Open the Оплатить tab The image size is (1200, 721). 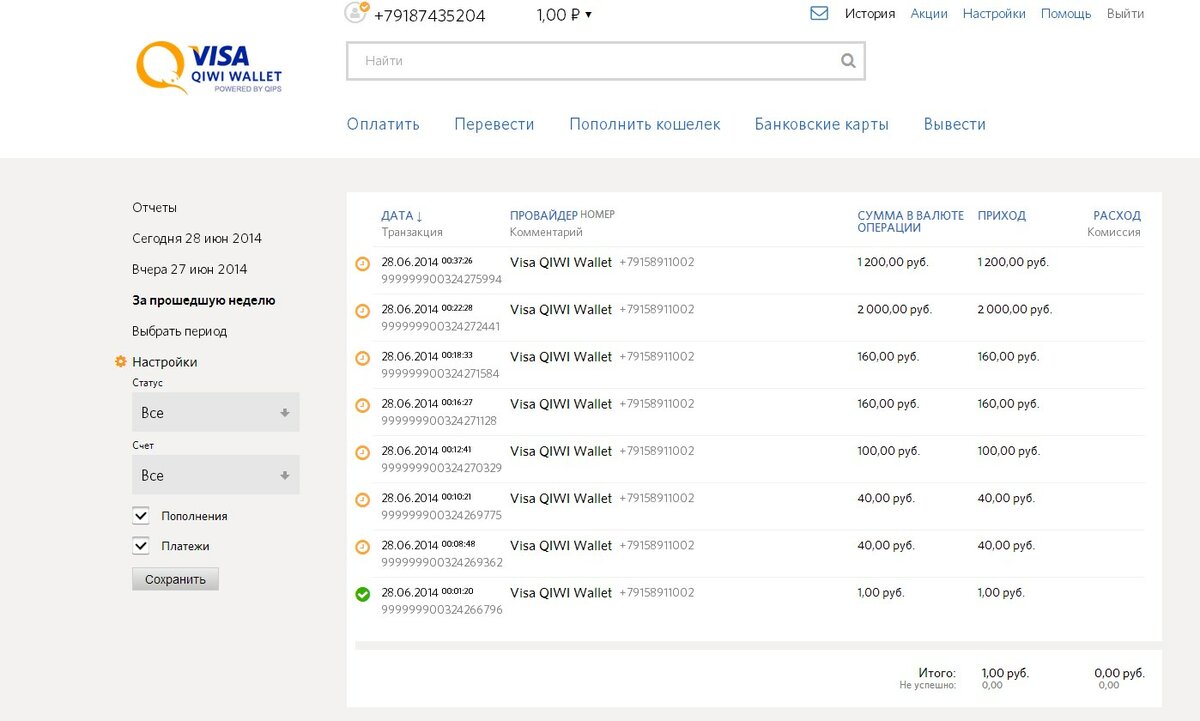click(x=383, y=124)
